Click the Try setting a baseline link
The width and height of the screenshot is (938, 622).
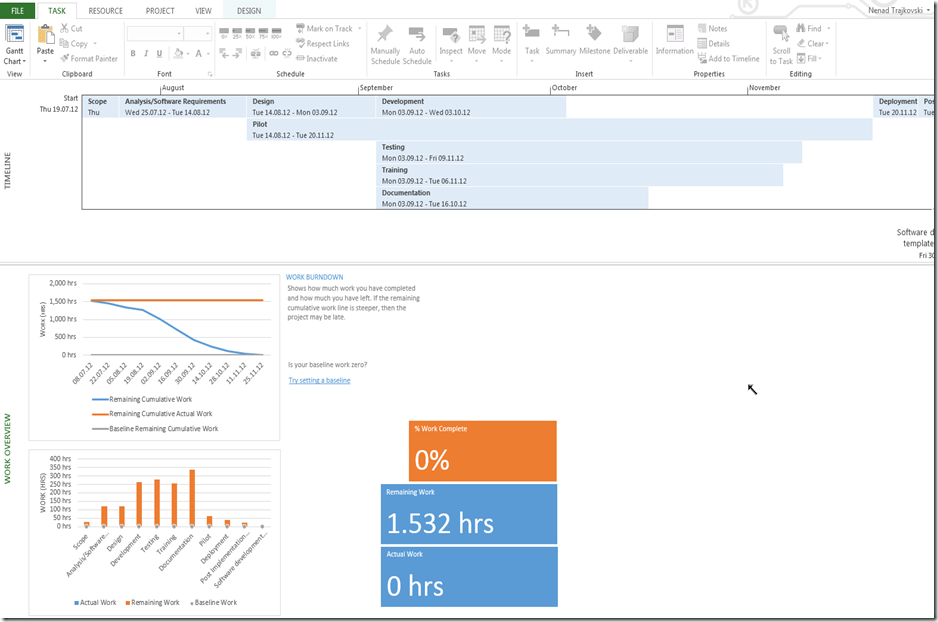coord(319,380)
